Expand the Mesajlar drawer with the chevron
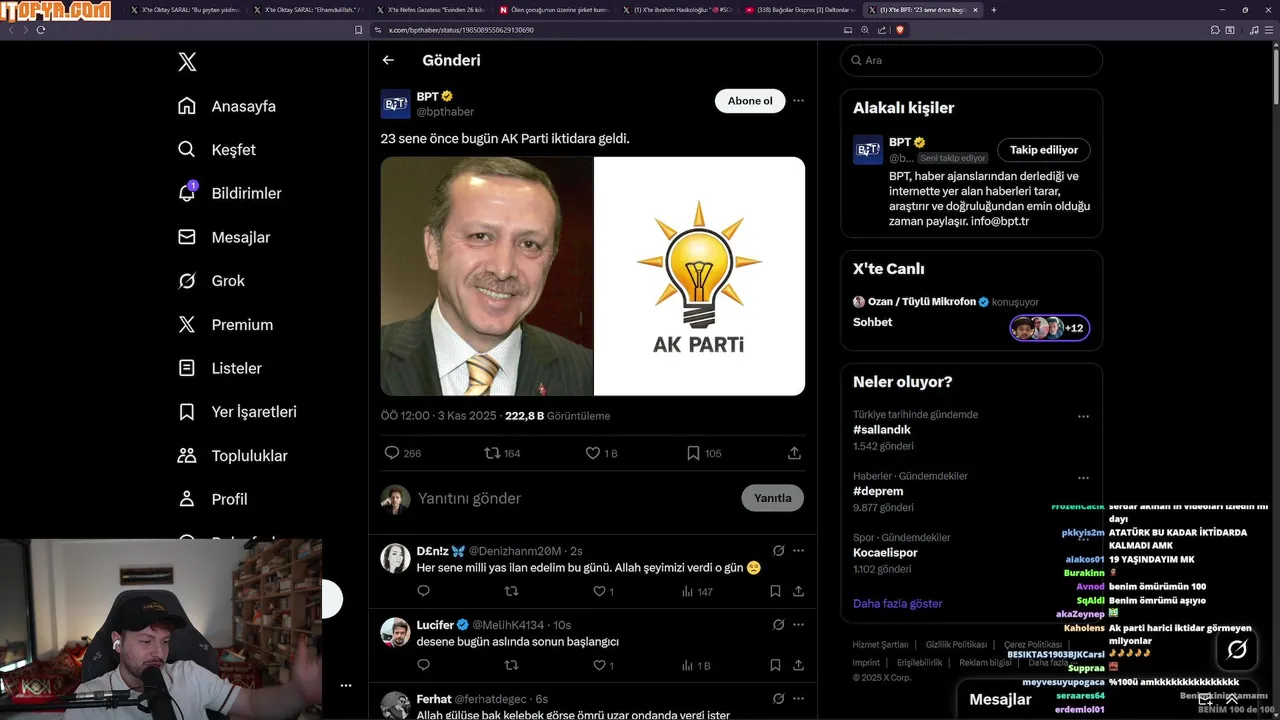The height and width of the screenshot is (720, 1280). (x=1232, y=699)
